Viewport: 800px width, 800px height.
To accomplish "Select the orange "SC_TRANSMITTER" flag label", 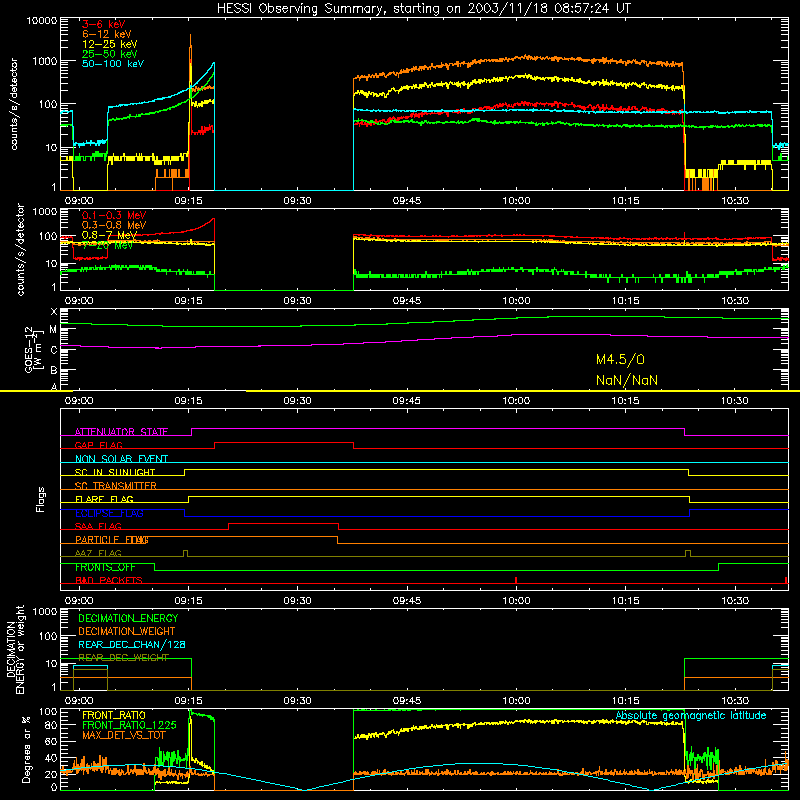I will point(115,486).
